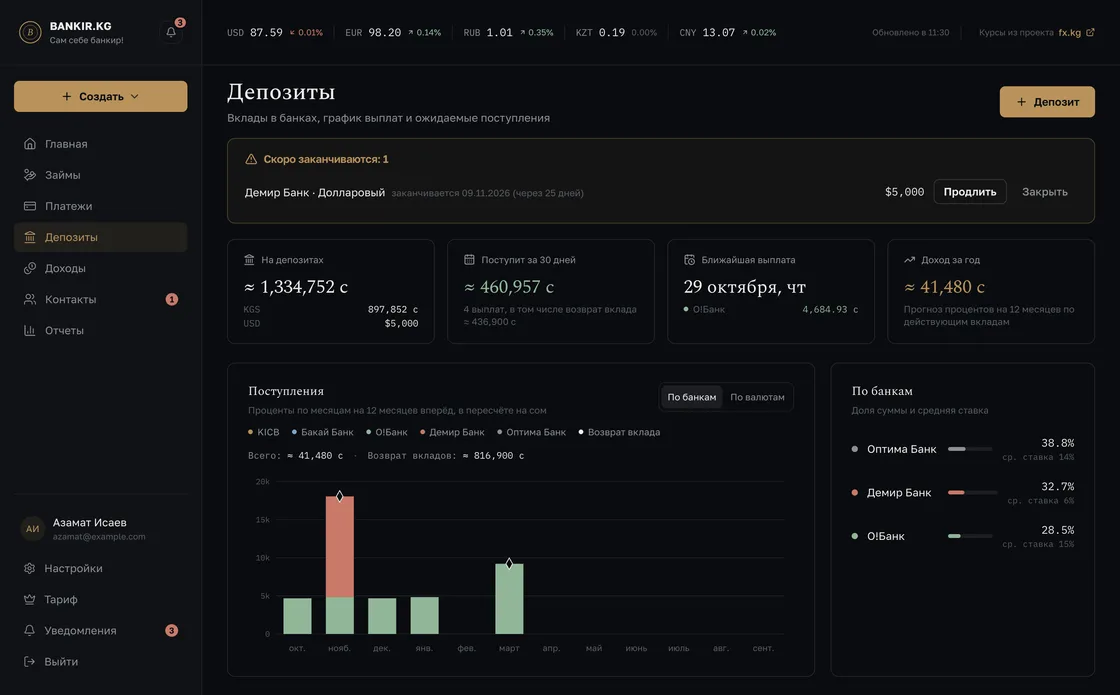Screen dimensions: 1120x695
Task: Click the diamond marker on the March bar
Action: point(509,564)
